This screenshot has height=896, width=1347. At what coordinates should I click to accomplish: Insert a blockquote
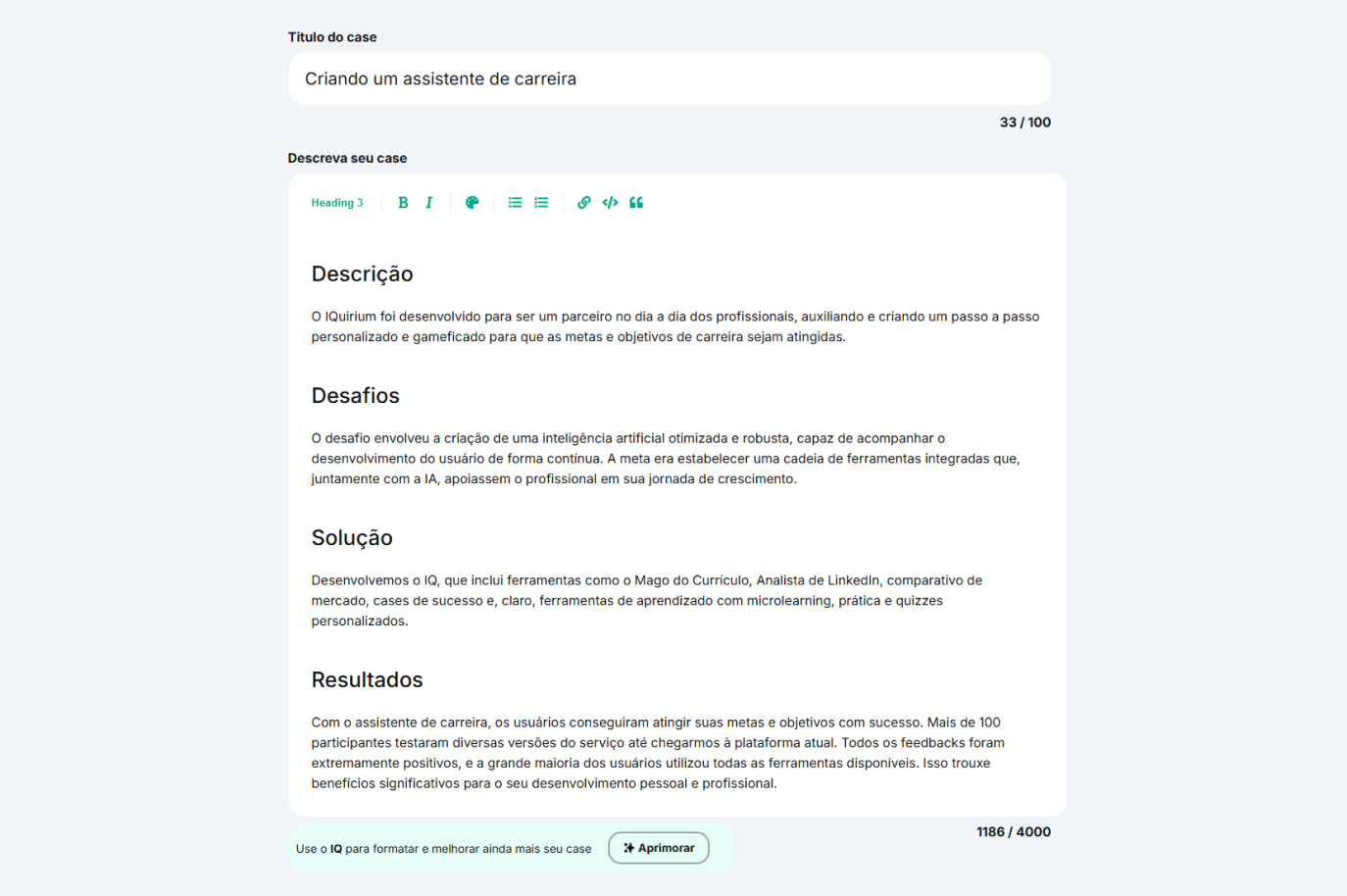click(636, 203)
